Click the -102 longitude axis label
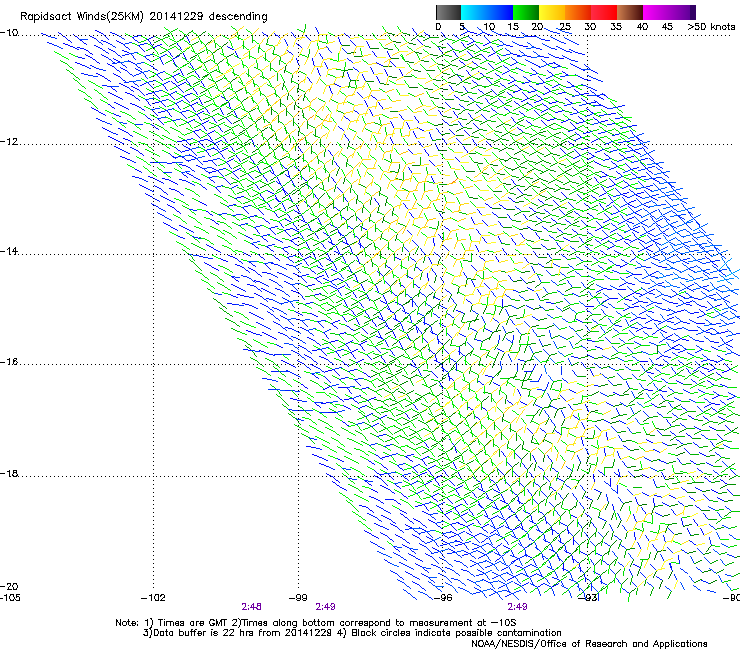 click(x=153, y=598)
